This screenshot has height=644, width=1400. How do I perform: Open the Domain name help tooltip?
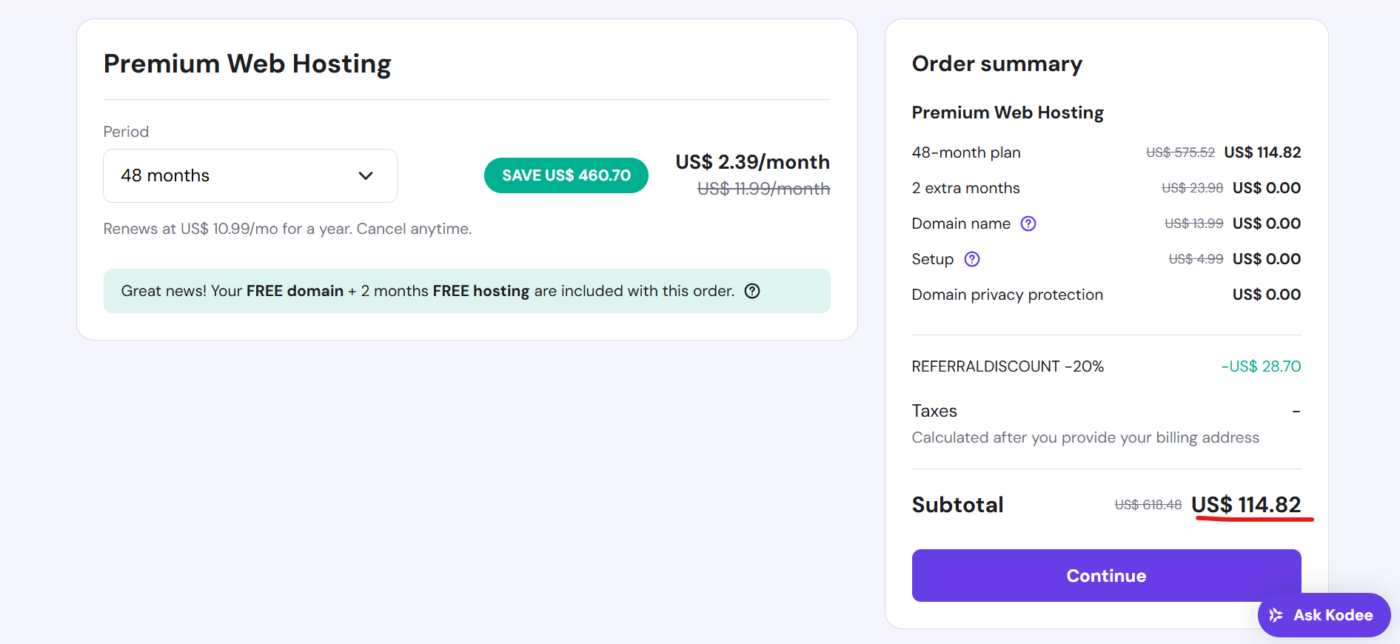tap(1028, 223)
